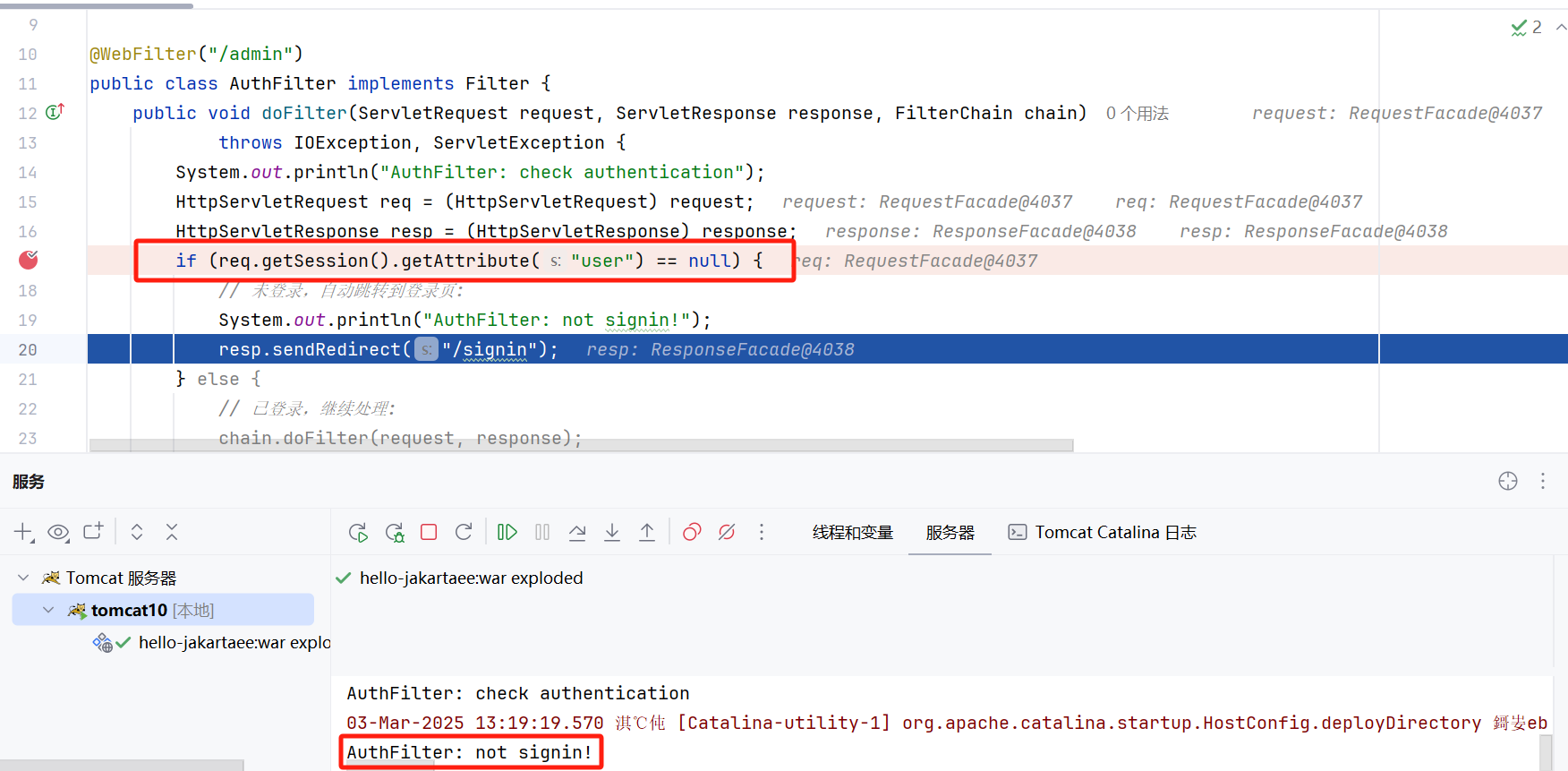This screenshot has width=1568, height=771.
Task: Collapse the tomcat10 tree node
Action: 48,610
